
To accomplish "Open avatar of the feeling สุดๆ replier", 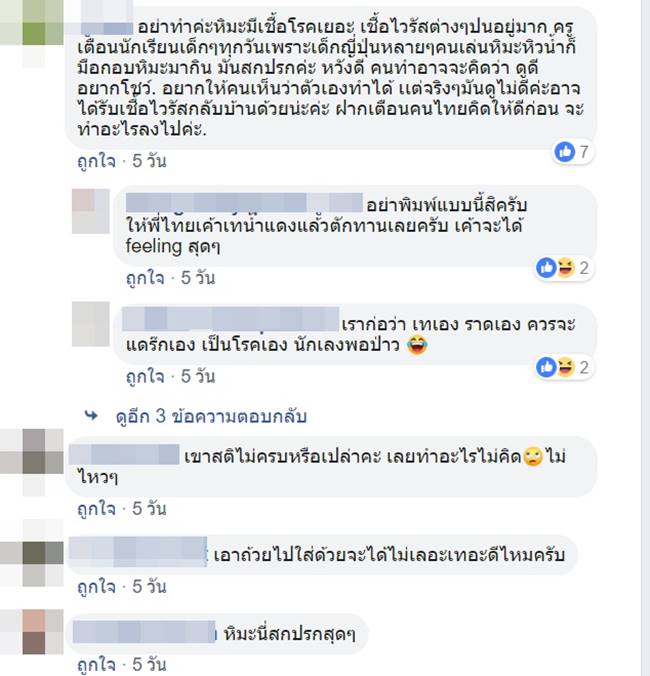I will point(91,211).
